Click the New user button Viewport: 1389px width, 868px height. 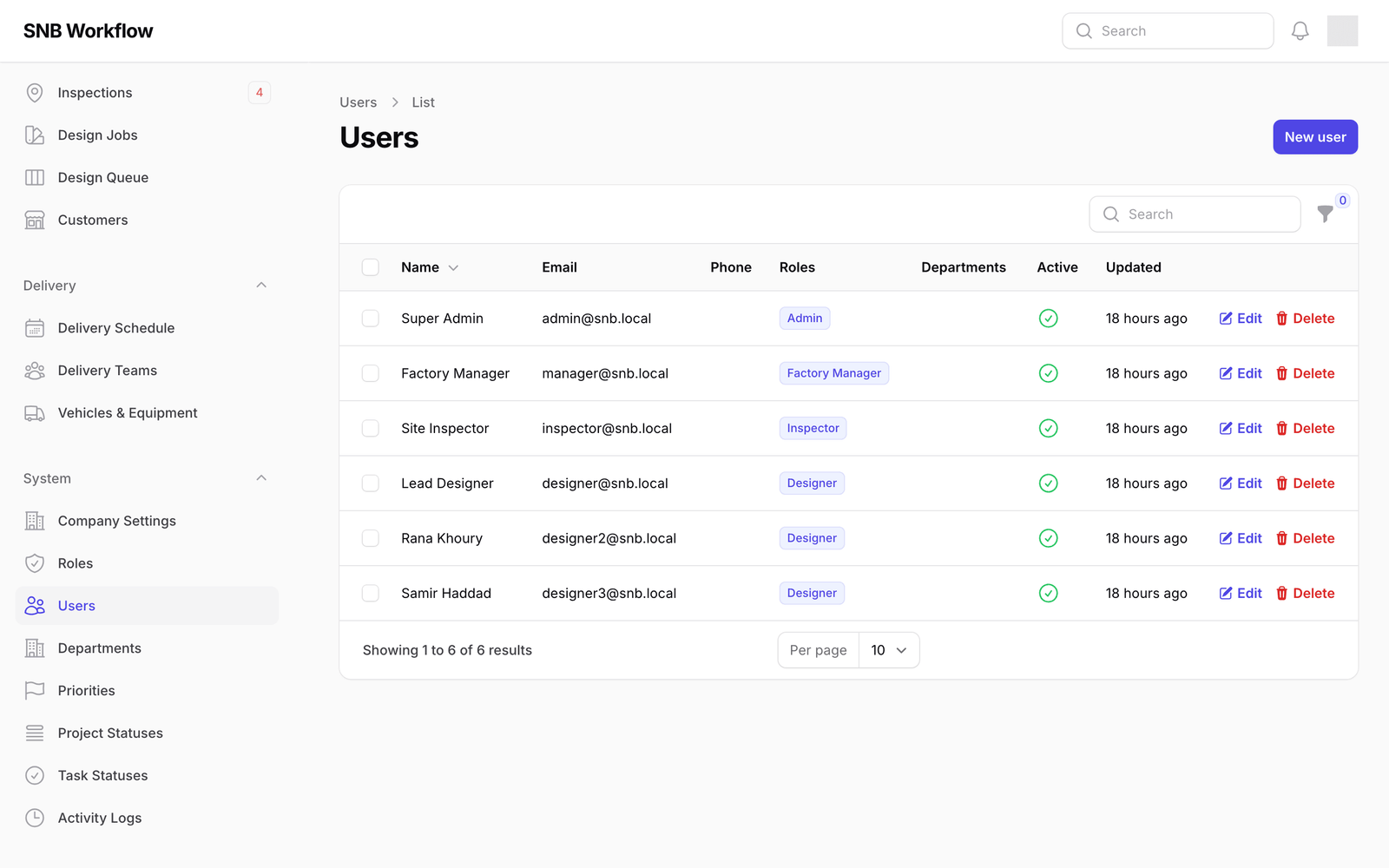[x=1315, y=137]
